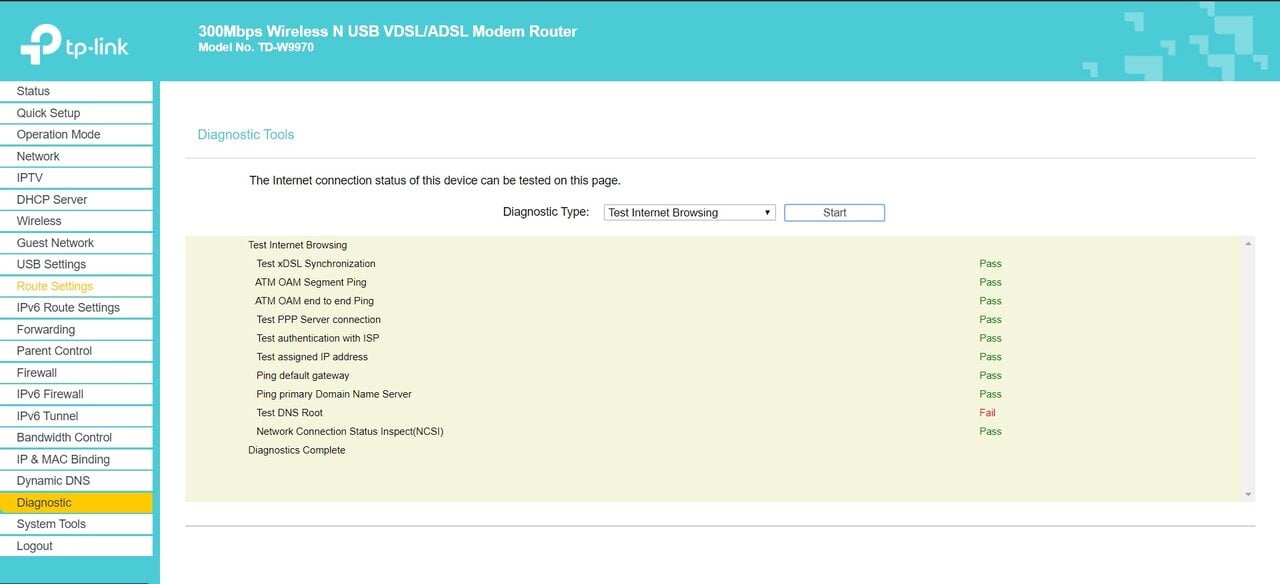
Task: Open Guest Network settings
Action: point(76,243)
